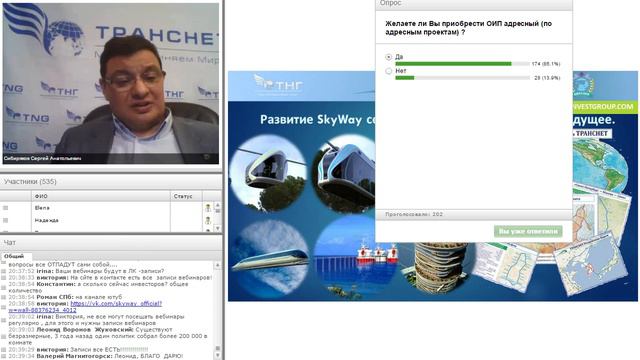
Task: Click chat scrollbar down arrow
Action: pos(218,356)
